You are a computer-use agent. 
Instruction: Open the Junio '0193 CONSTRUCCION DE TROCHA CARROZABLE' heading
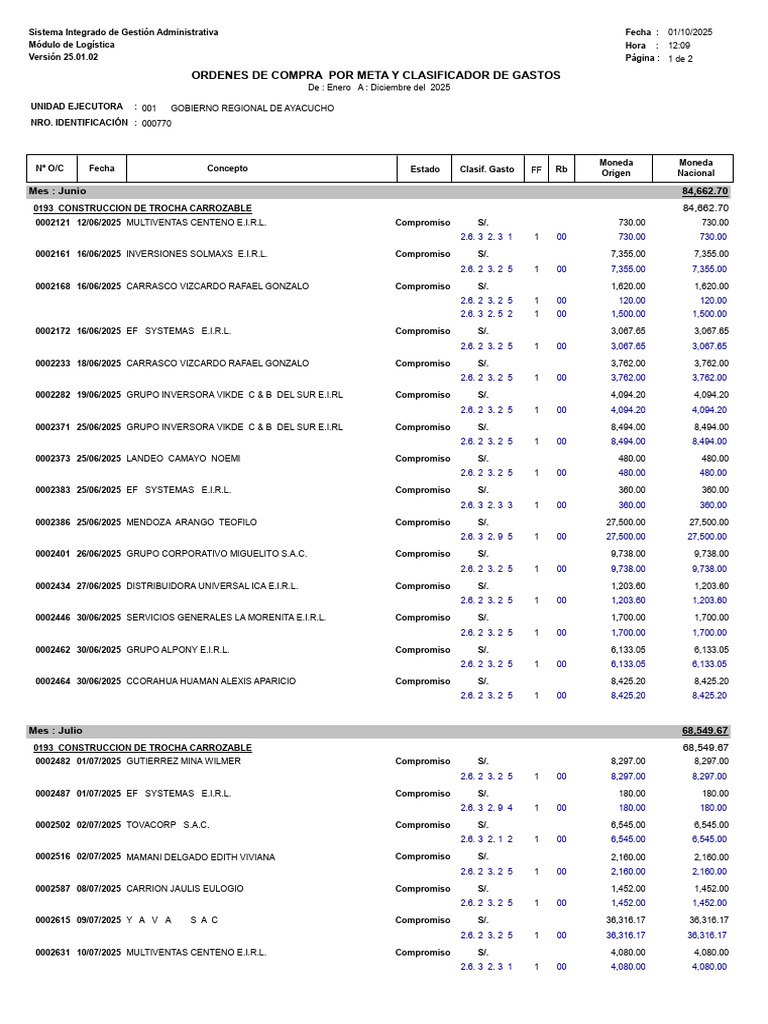pos(142,208)
